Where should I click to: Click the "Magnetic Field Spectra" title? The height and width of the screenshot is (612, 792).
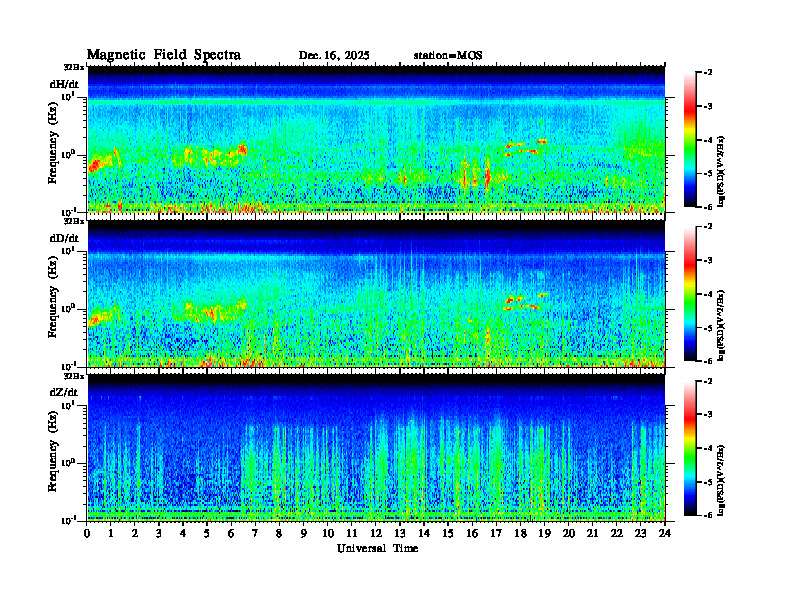[164, 55]
